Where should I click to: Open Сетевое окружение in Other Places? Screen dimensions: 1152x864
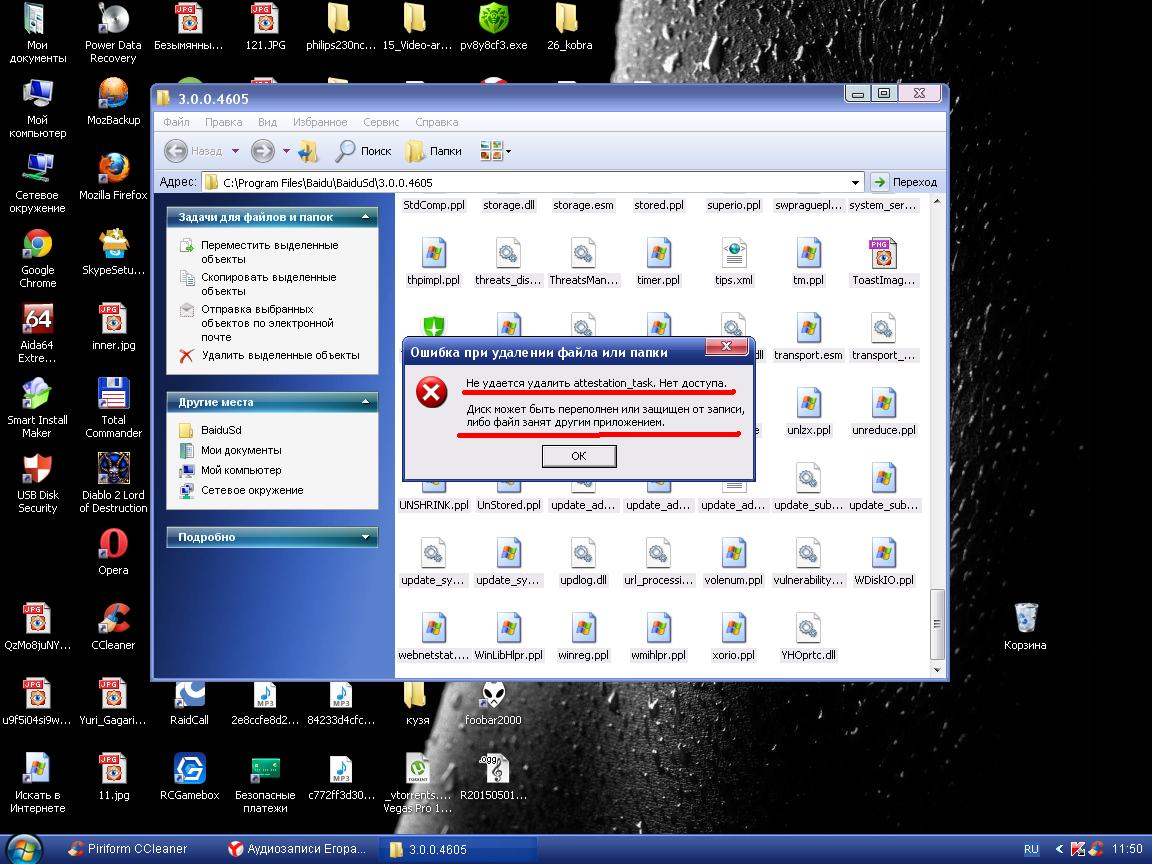click(251, 490)
